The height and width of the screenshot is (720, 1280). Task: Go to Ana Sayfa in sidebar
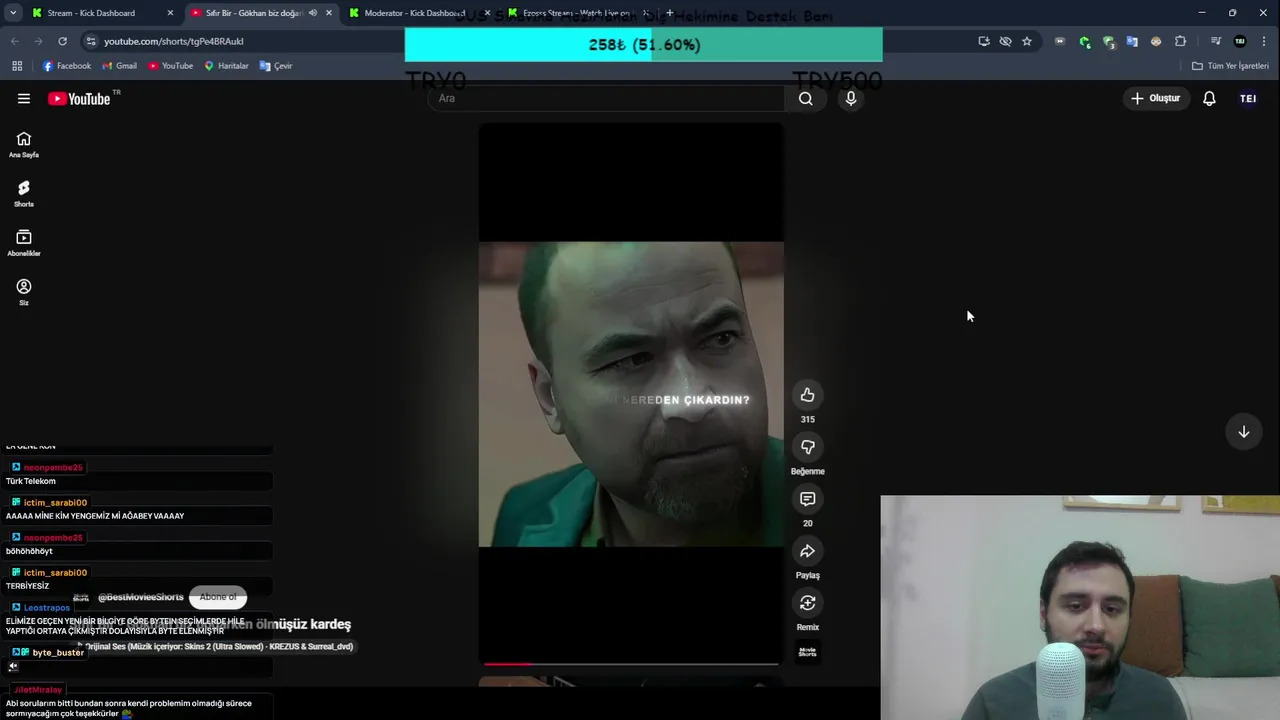click(24, 145)
